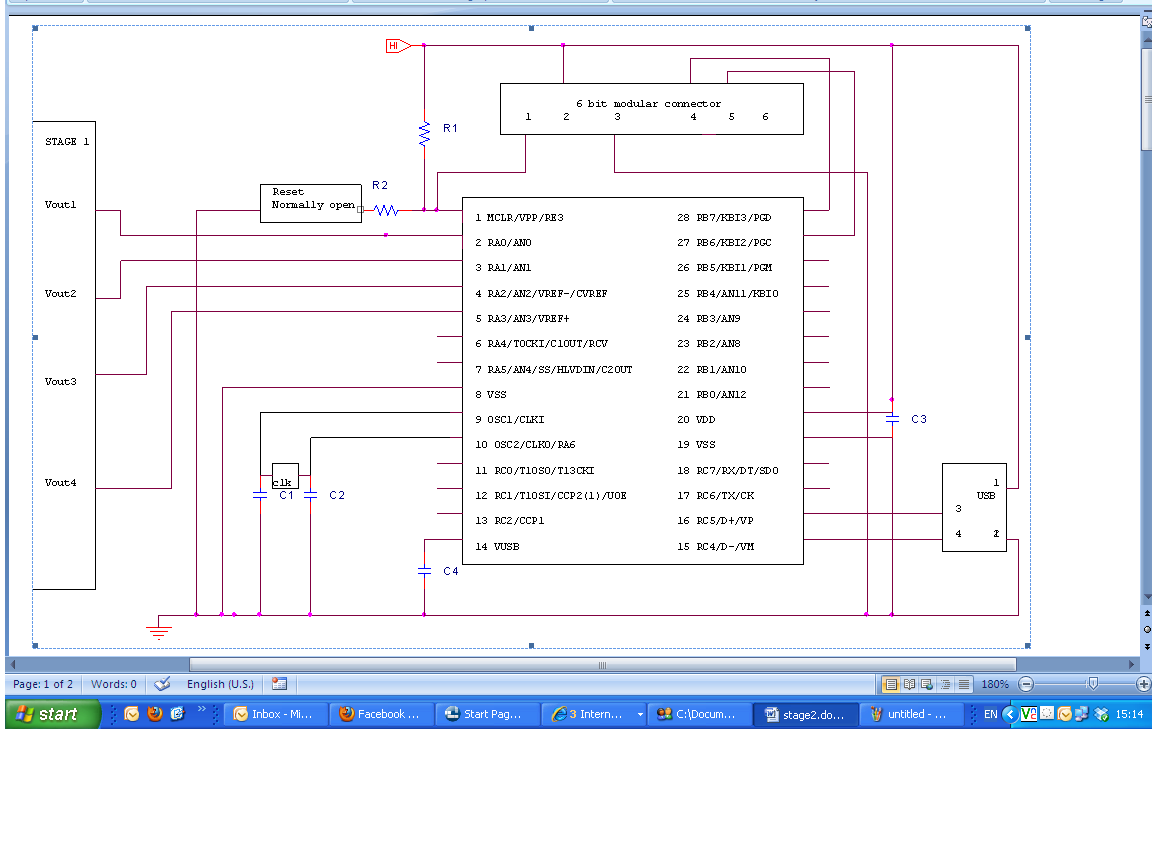This screenshot has width=1152, height=864.
Task: Click the picture's top-middle selection handle
Action: point(531,29)
